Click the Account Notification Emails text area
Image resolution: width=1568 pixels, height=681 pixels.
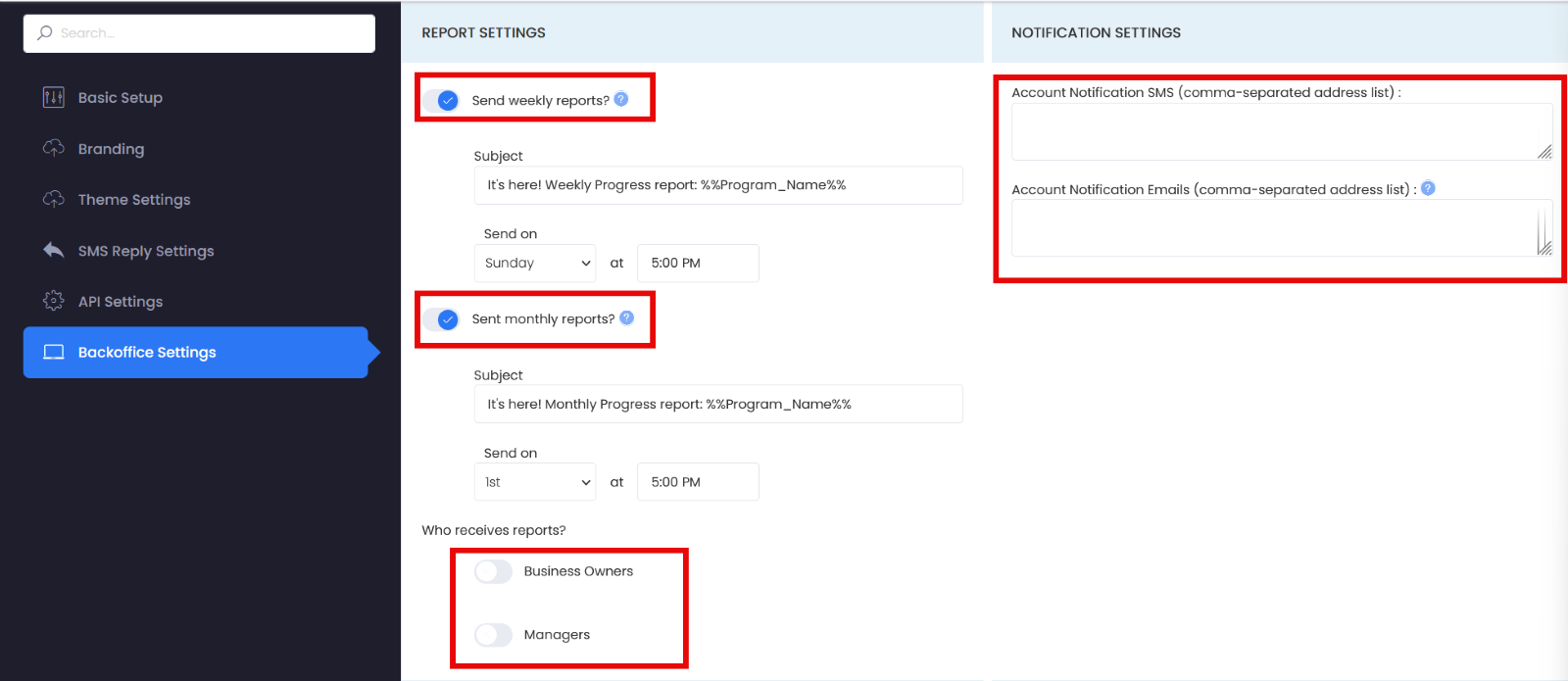(x=1282, y=228)
